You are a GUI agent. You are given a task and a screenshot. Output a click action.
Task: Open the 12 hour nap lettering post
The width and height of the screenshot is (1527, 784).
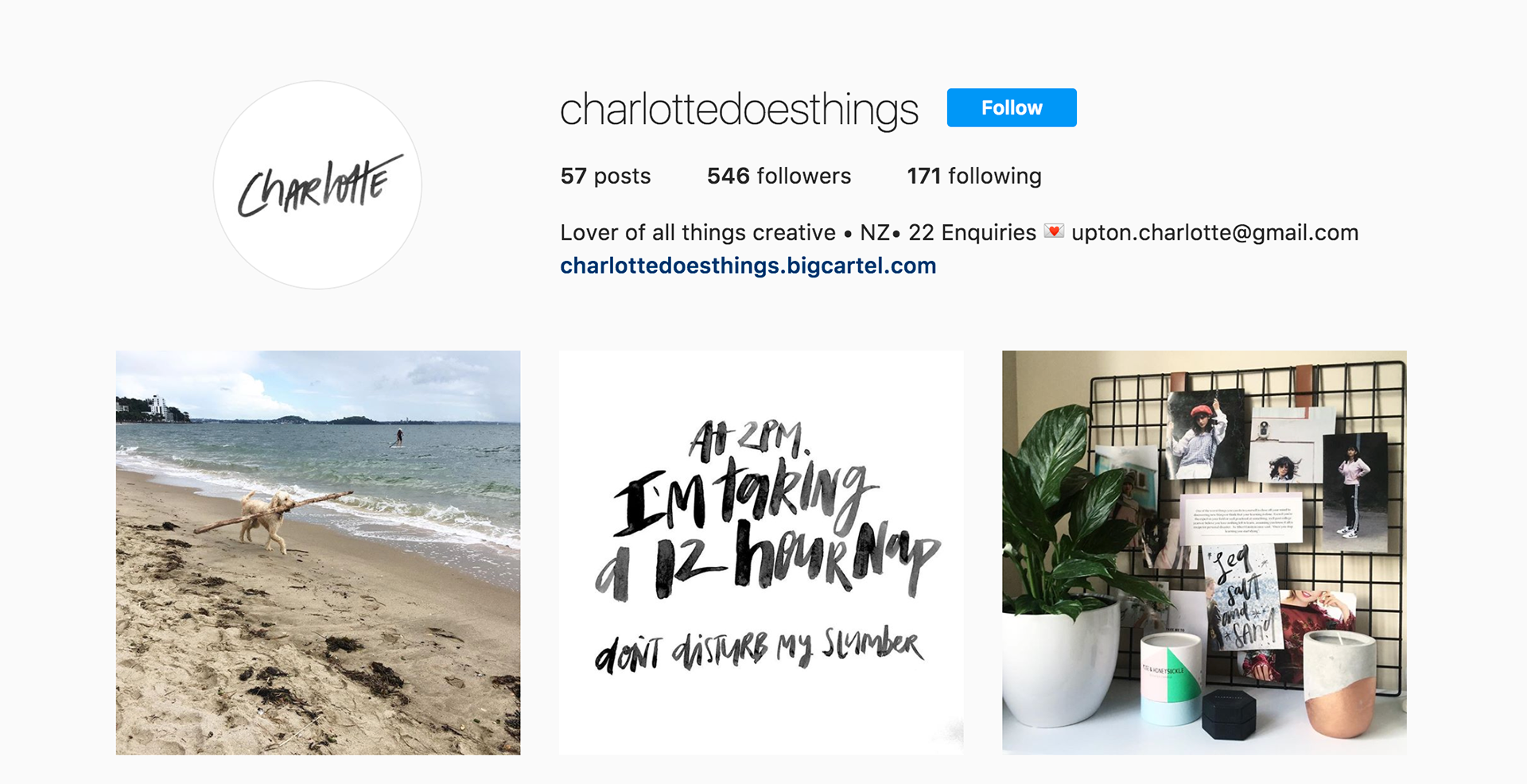761,553
